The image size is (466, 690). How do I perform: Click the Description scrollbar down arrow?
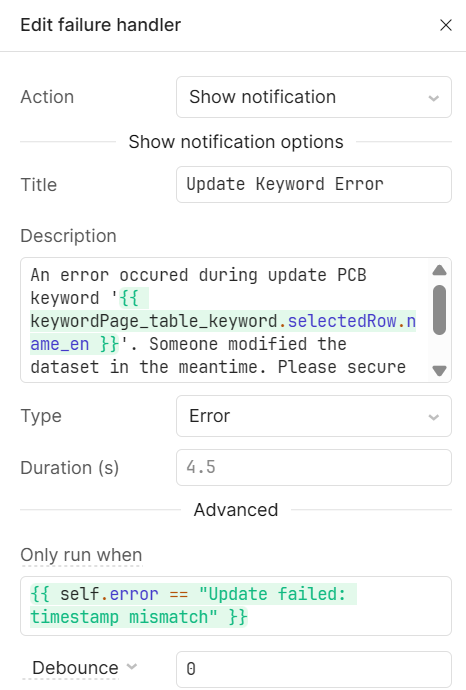[439, 371]
